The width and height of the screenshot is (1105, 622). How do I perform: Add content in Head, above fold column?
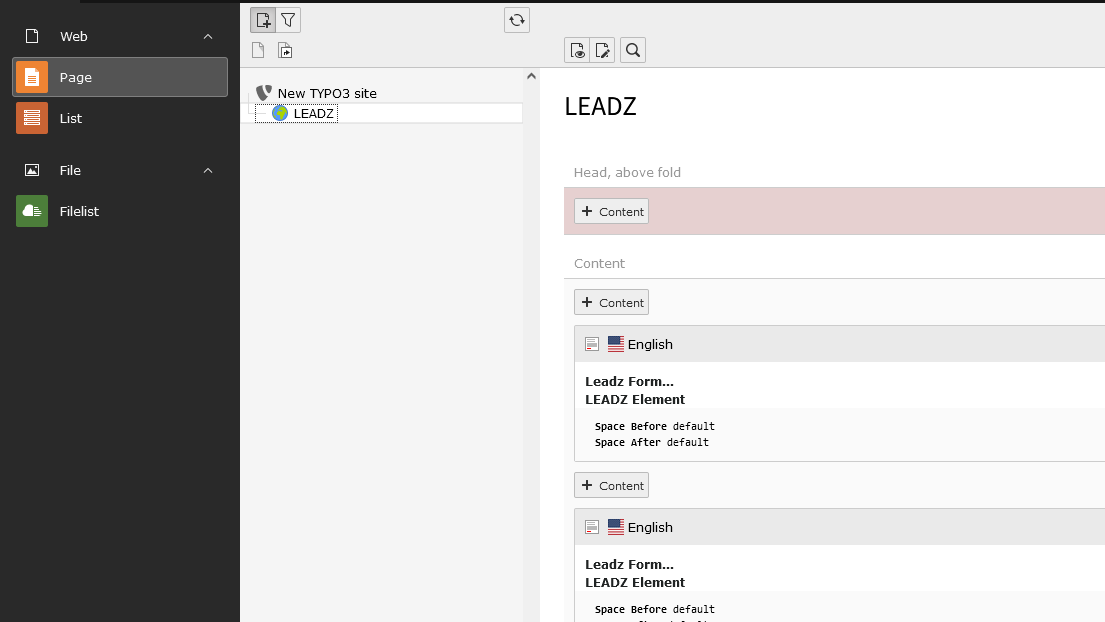click(x=612, y=211)
